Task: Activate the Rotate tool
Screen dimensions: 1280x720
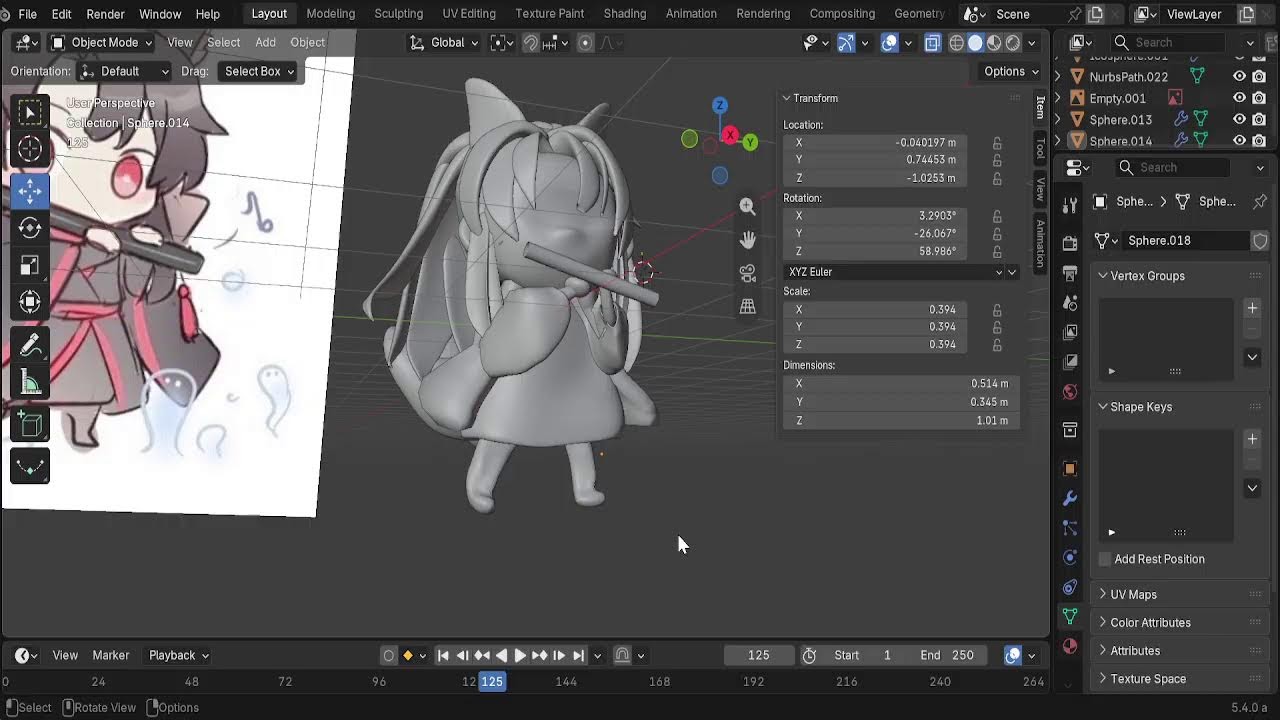Action: tap(30, 228)
